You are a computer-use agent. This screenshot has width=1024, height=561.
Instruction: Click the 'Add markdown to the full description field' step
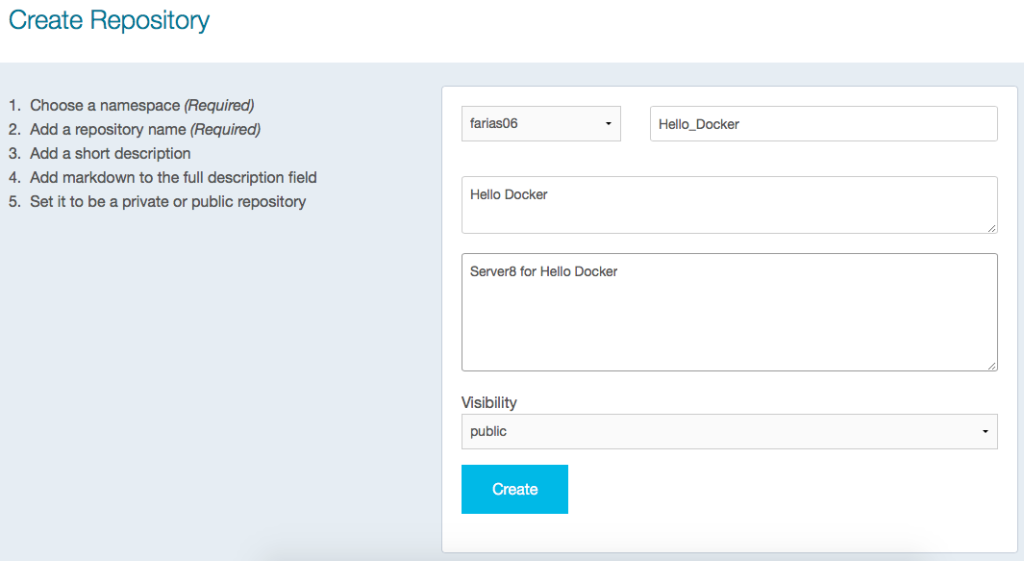173,177
